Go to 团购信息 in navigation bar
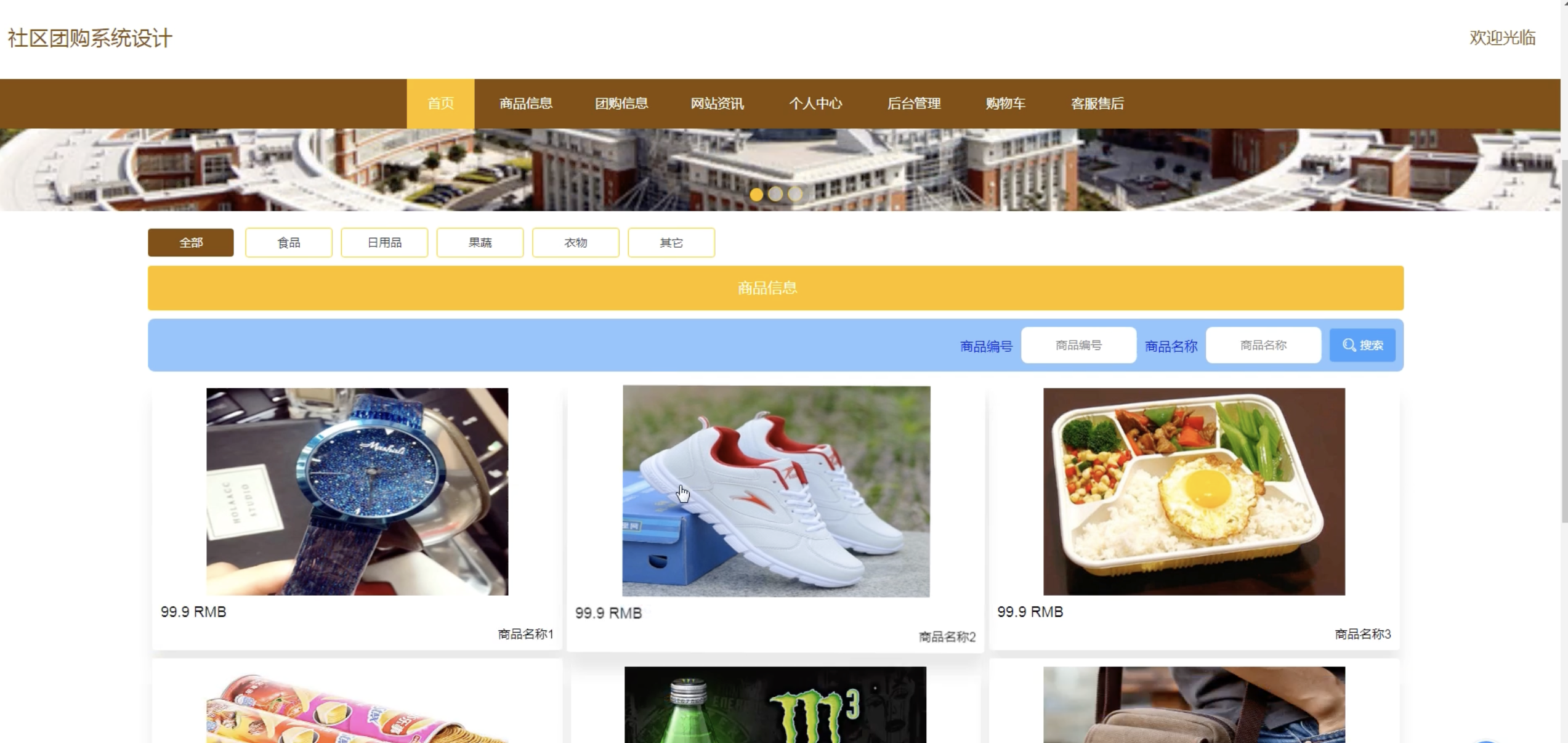The image size is (1568, 743). (x=621, y=104)
